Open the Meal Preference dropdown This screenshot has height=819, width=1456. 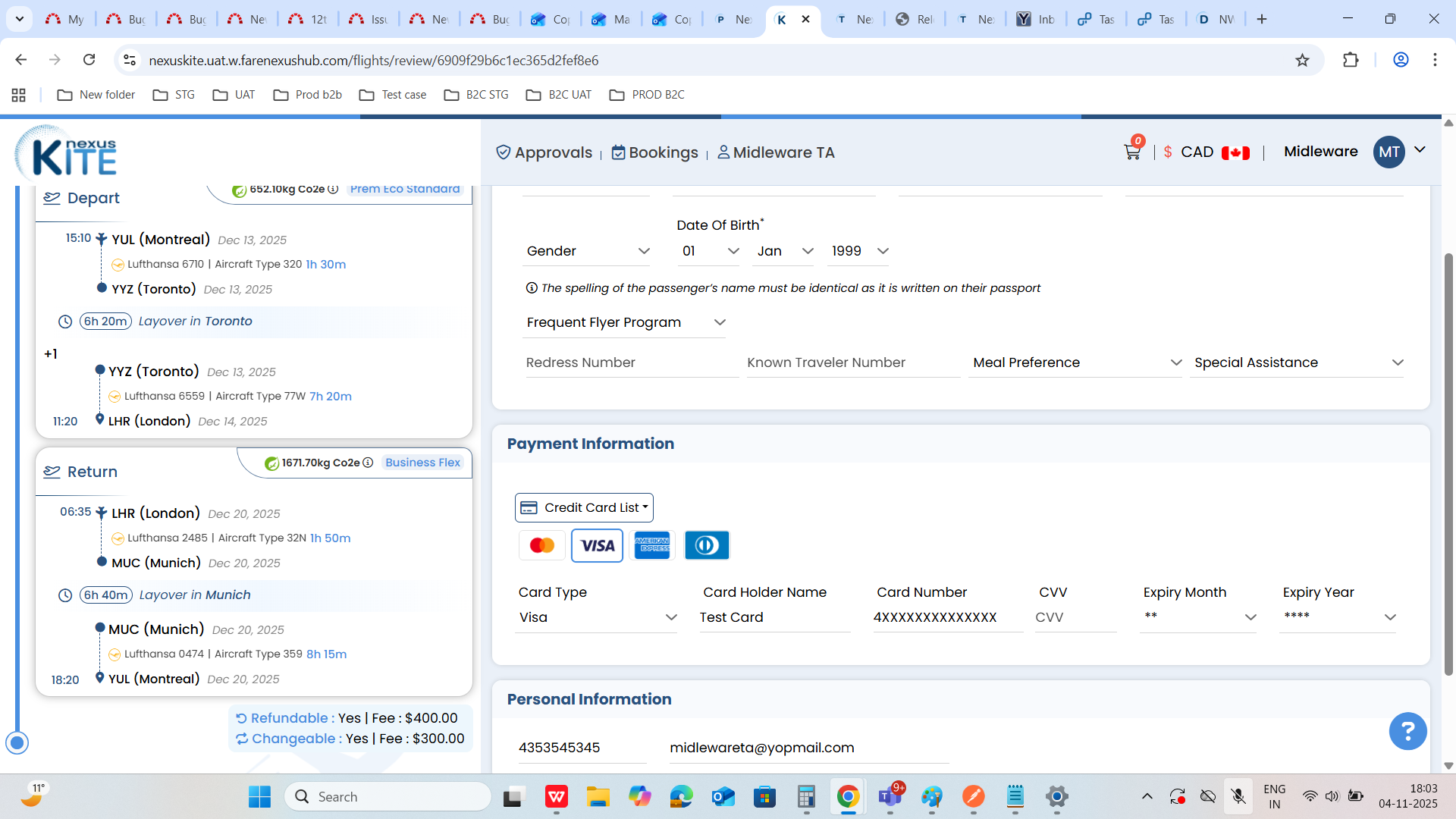coord(1075,362)
